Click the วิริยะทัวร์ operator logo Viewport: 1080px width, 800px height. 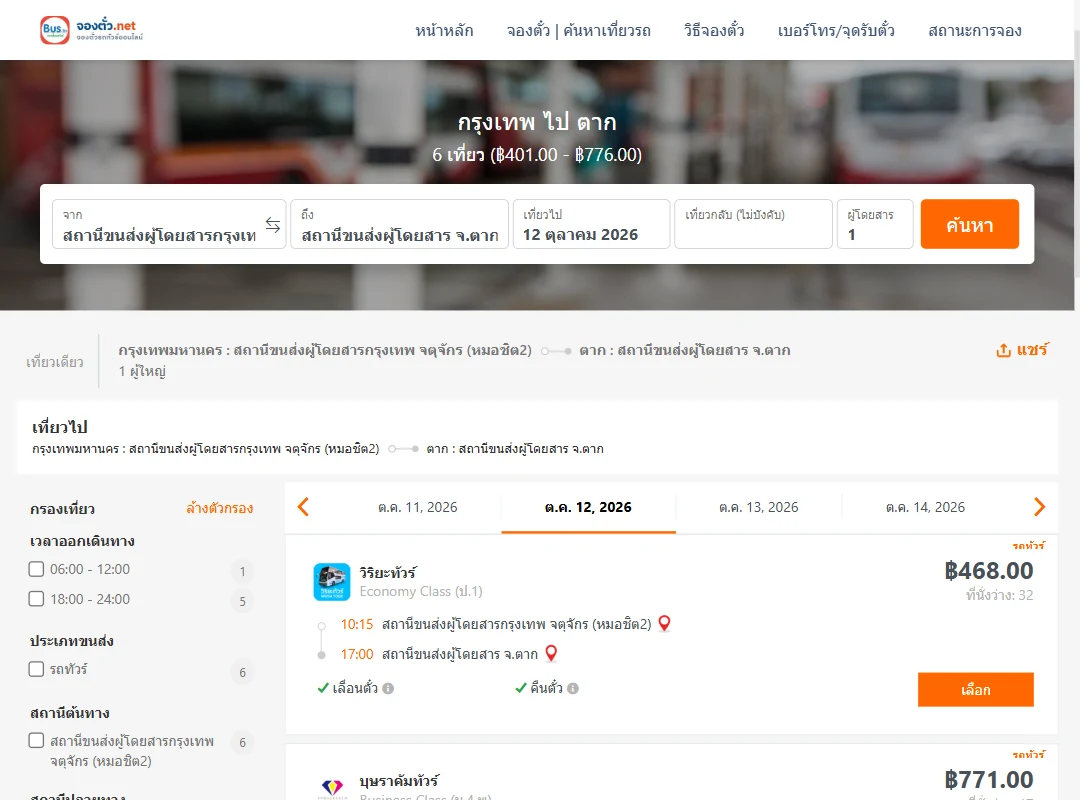332,582
